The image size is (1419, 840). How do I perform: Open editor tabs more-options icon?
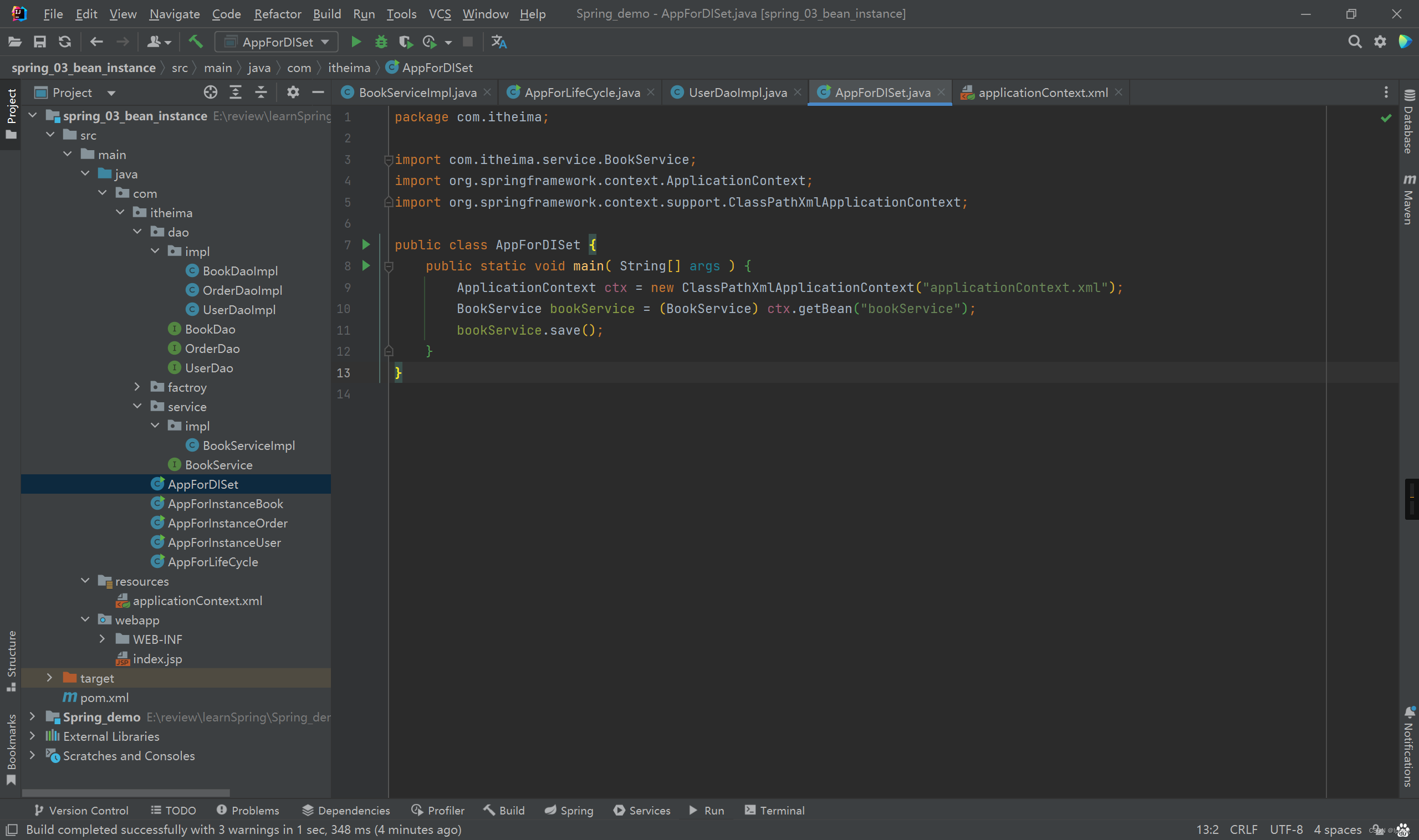pos(1386,93)
